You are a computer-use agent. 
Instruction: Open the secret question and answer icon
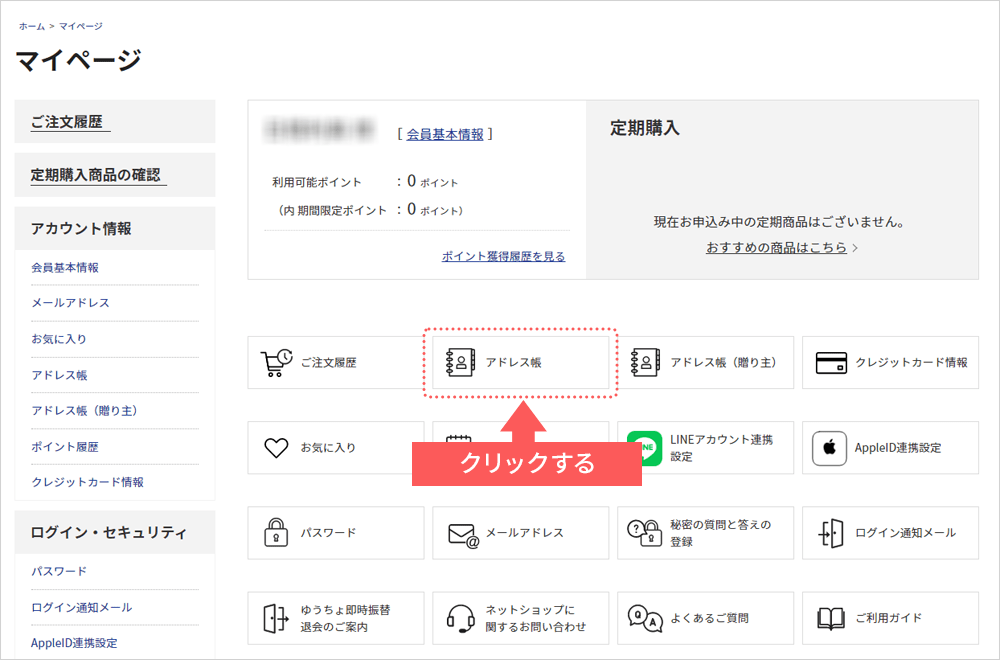tap(645, 533)
